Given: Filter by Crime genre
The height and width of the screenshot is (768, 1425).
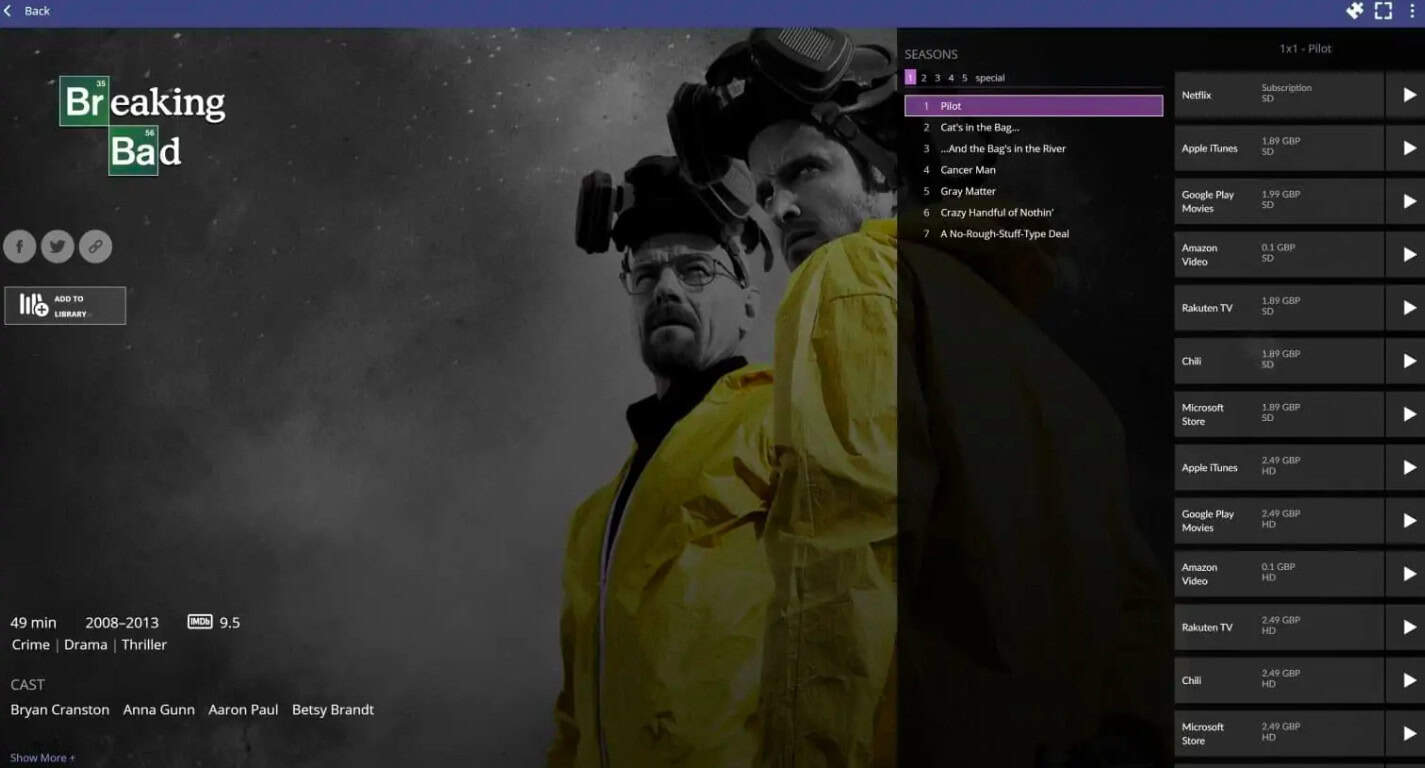Looking at the screenshot, I should [31, 645].
